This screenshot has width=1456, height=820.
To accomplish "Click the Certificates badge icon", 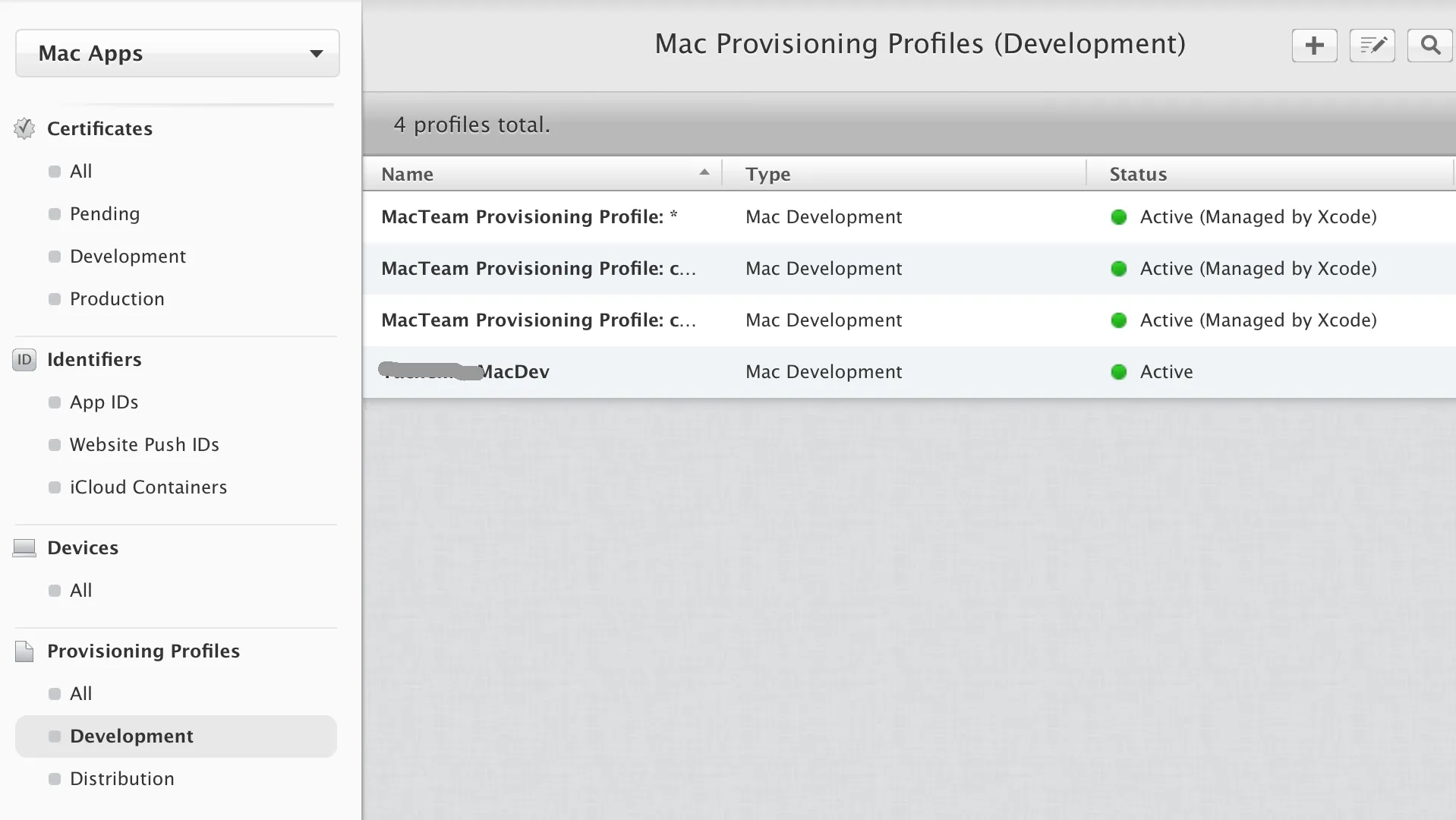I will [x=24, y=128].
